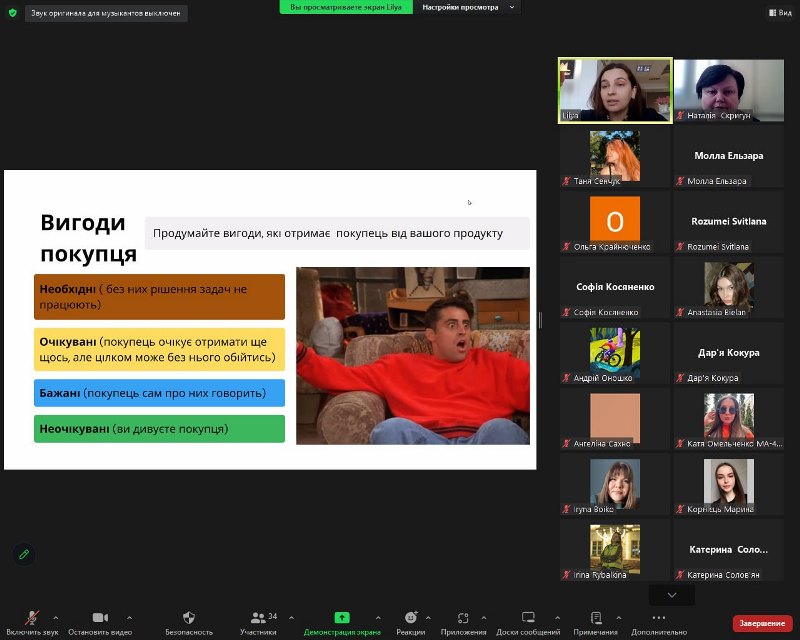The width and height of the screenshot is (800, 640).
Task: Click brown Необхідні box on slide
Action: point(159,297)
